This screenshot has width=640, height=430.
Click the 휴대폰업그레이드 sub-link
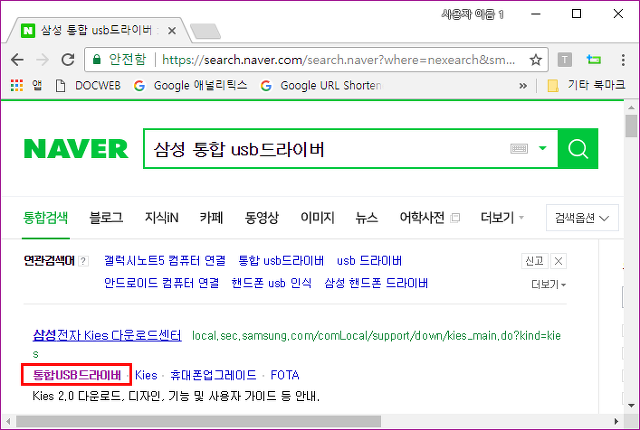(213, 375)
